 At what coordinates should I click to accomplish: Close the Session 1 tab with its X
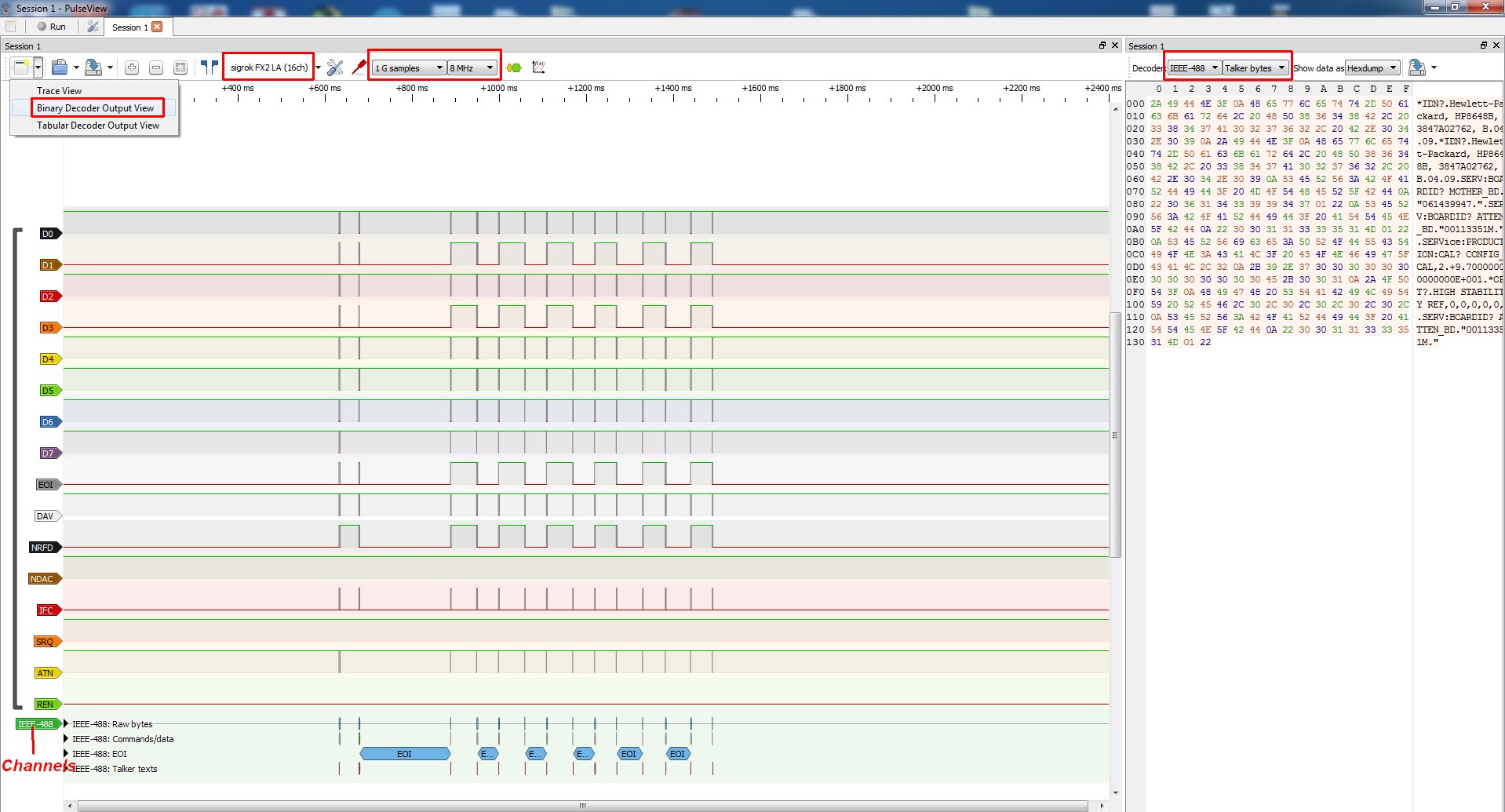point(157,27)
